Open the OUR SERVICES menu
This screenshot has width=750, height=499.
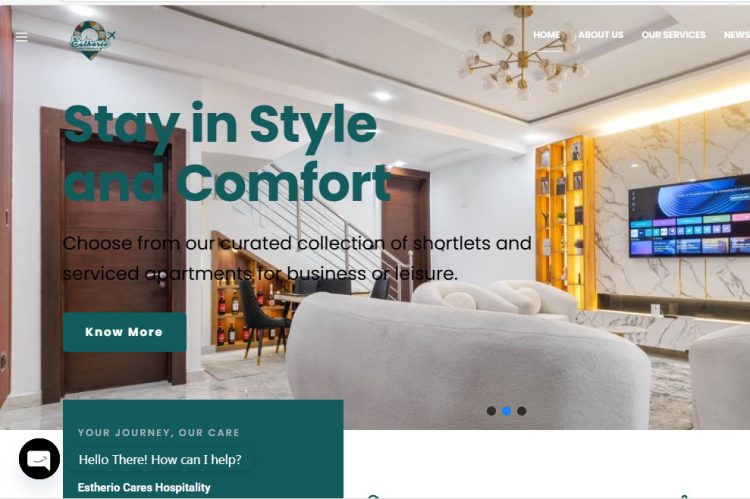673,35
